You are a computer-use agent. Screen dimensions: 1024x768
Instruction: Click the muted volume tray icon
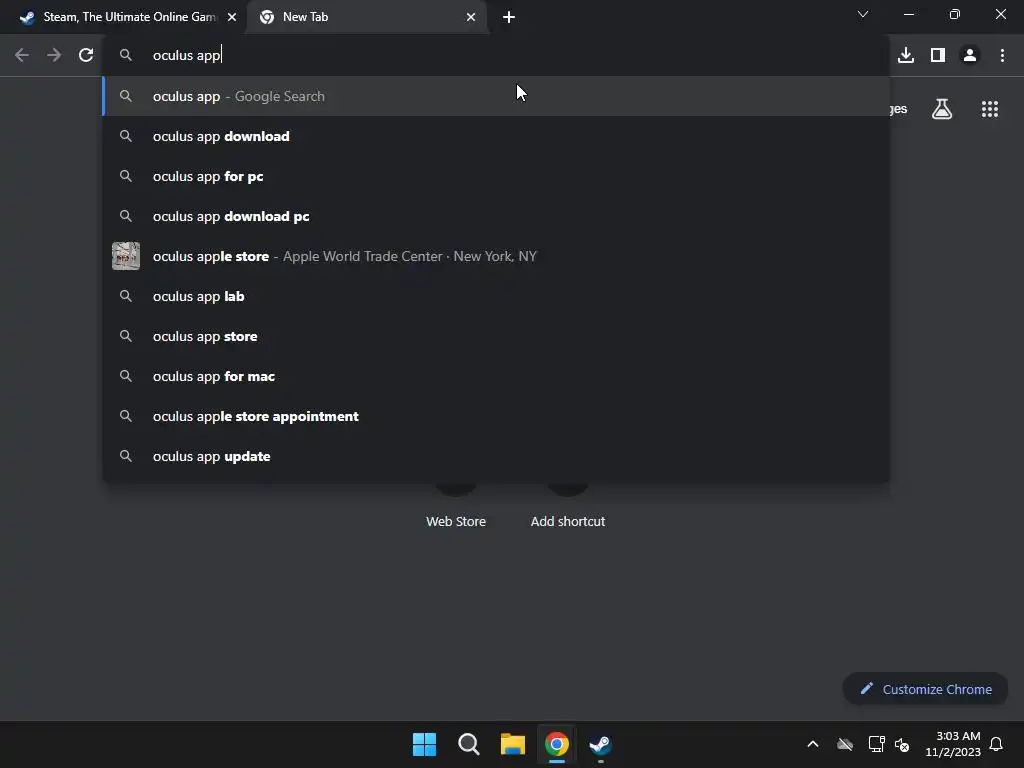(902, 744)
